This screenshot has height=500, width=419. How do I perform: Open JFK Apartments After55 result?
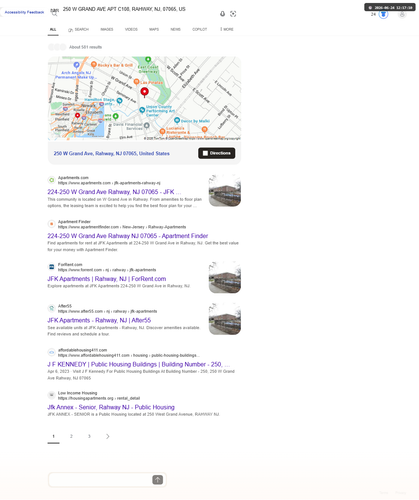[x=99, y=320]
